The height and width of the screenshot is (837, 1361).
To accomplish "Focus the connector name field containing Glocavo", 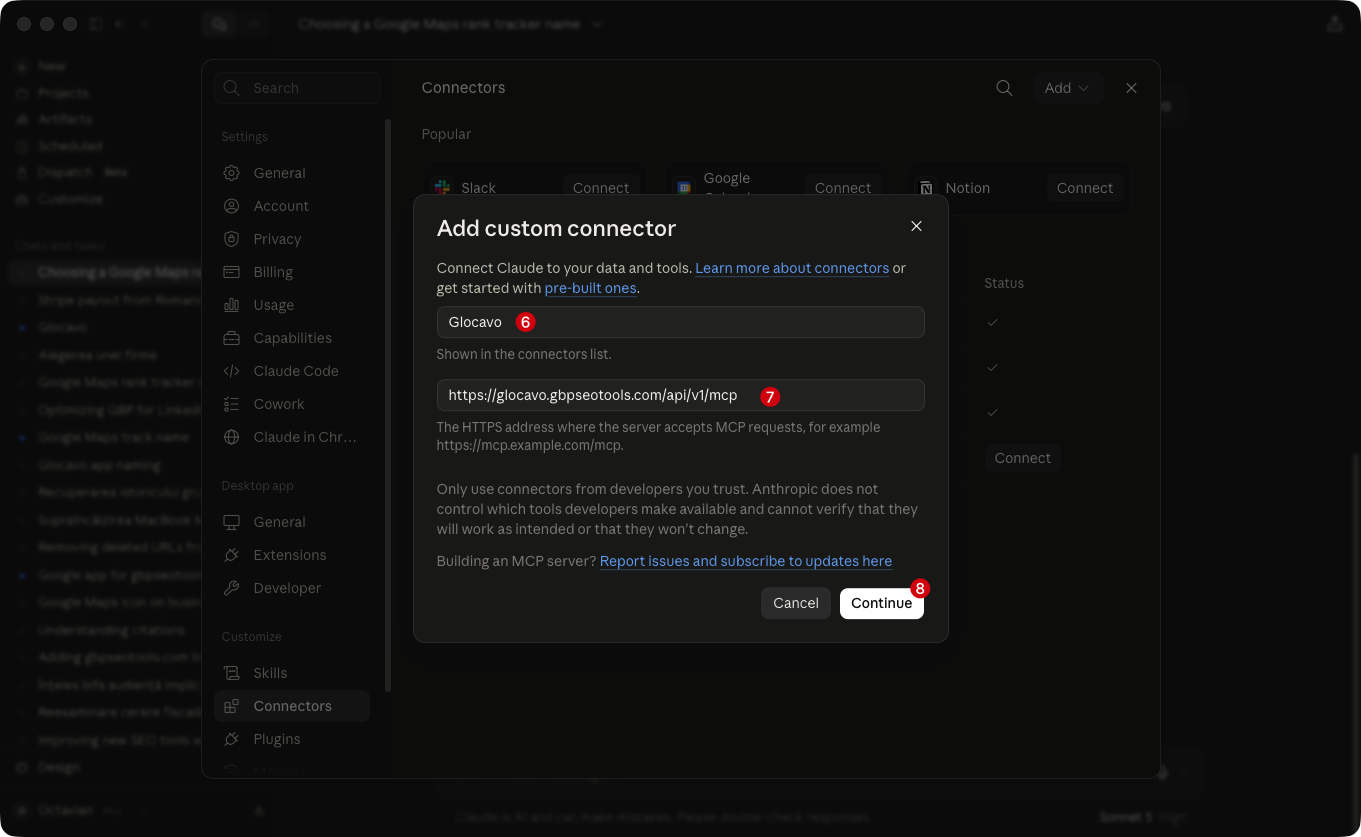I will [x=681, y=322].
